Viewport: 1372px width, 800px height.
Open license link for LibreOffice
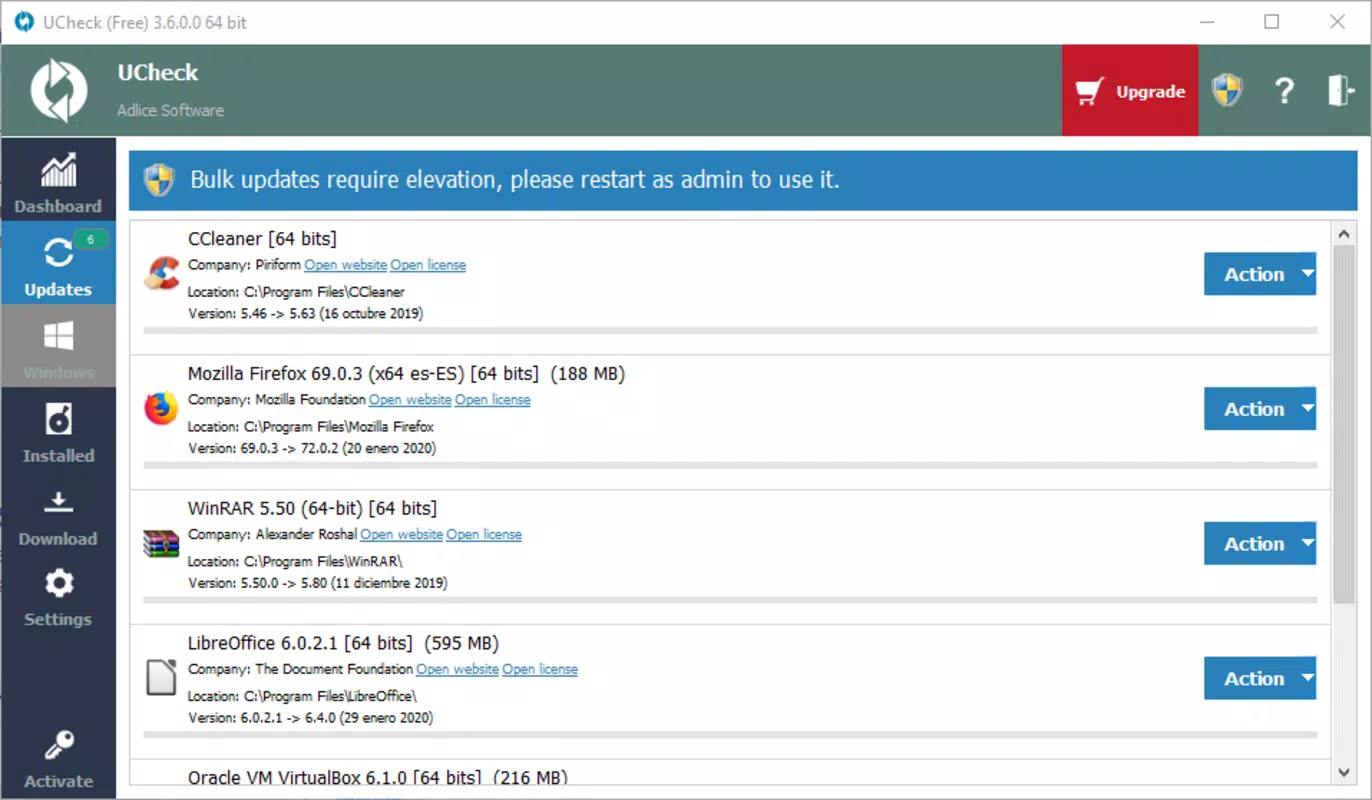pyautogui.click(x=540, y=669)
